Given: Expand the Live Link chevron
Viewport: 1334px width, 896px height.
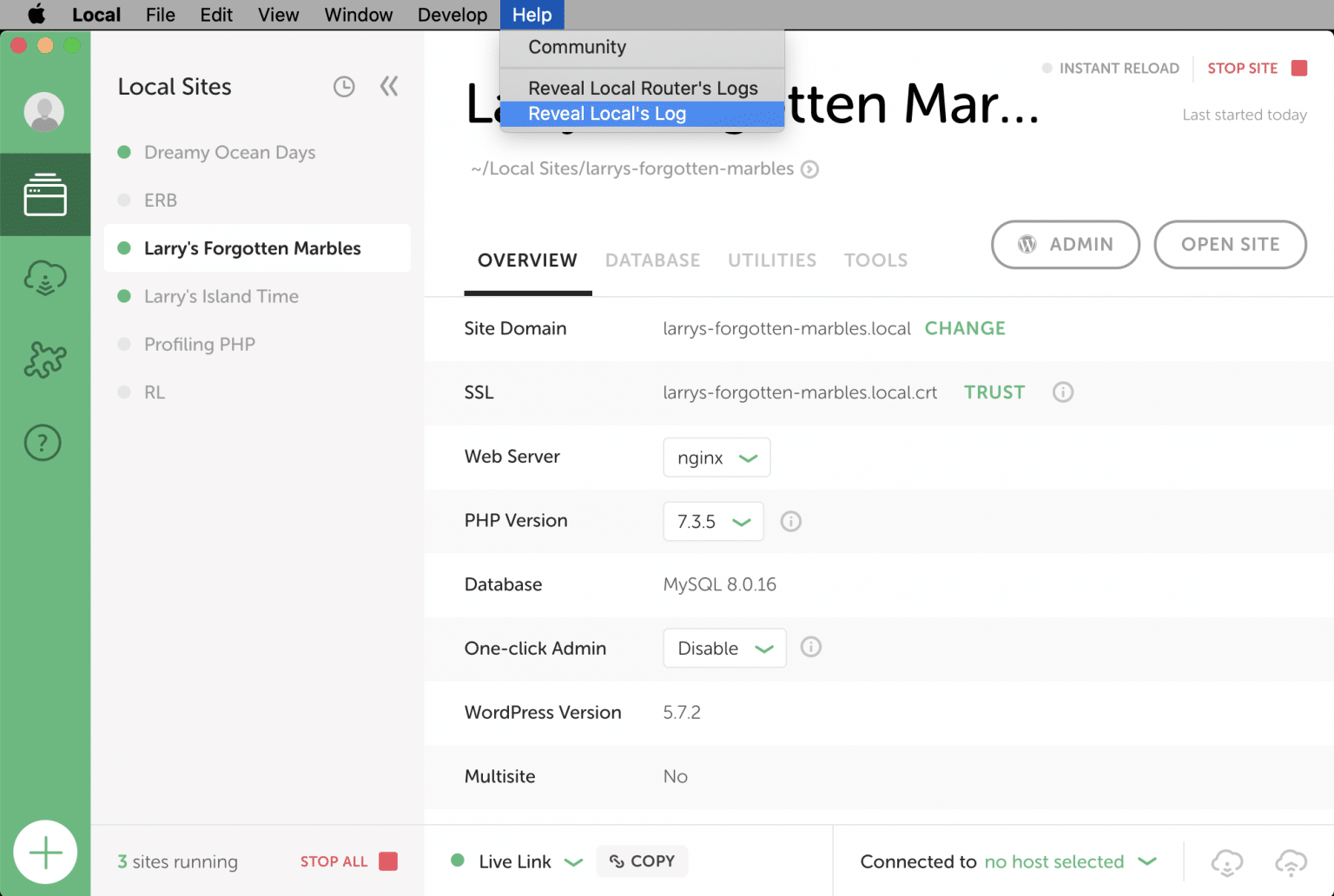Looking at the screenshot, I should pyautogui.click(x=574, y=861).
